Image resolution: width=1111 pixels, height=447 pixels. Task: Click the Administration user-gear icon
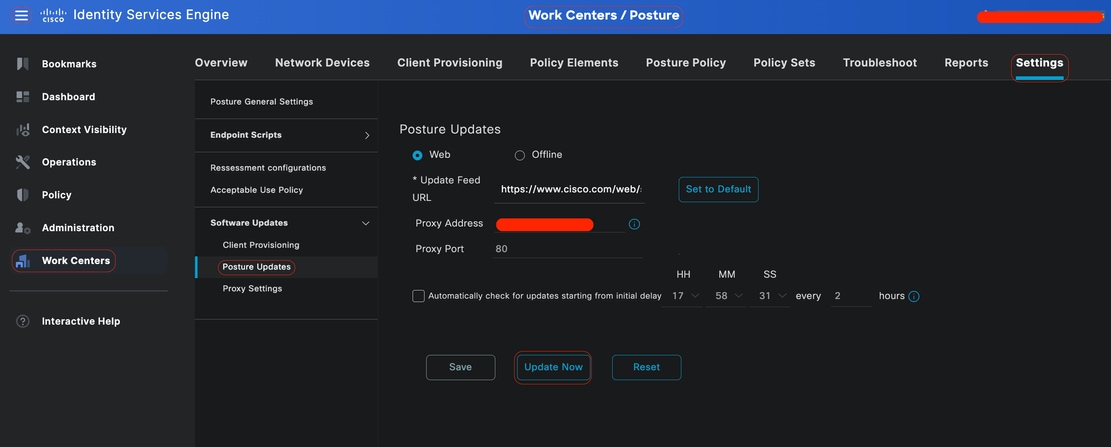click(23, 227)
